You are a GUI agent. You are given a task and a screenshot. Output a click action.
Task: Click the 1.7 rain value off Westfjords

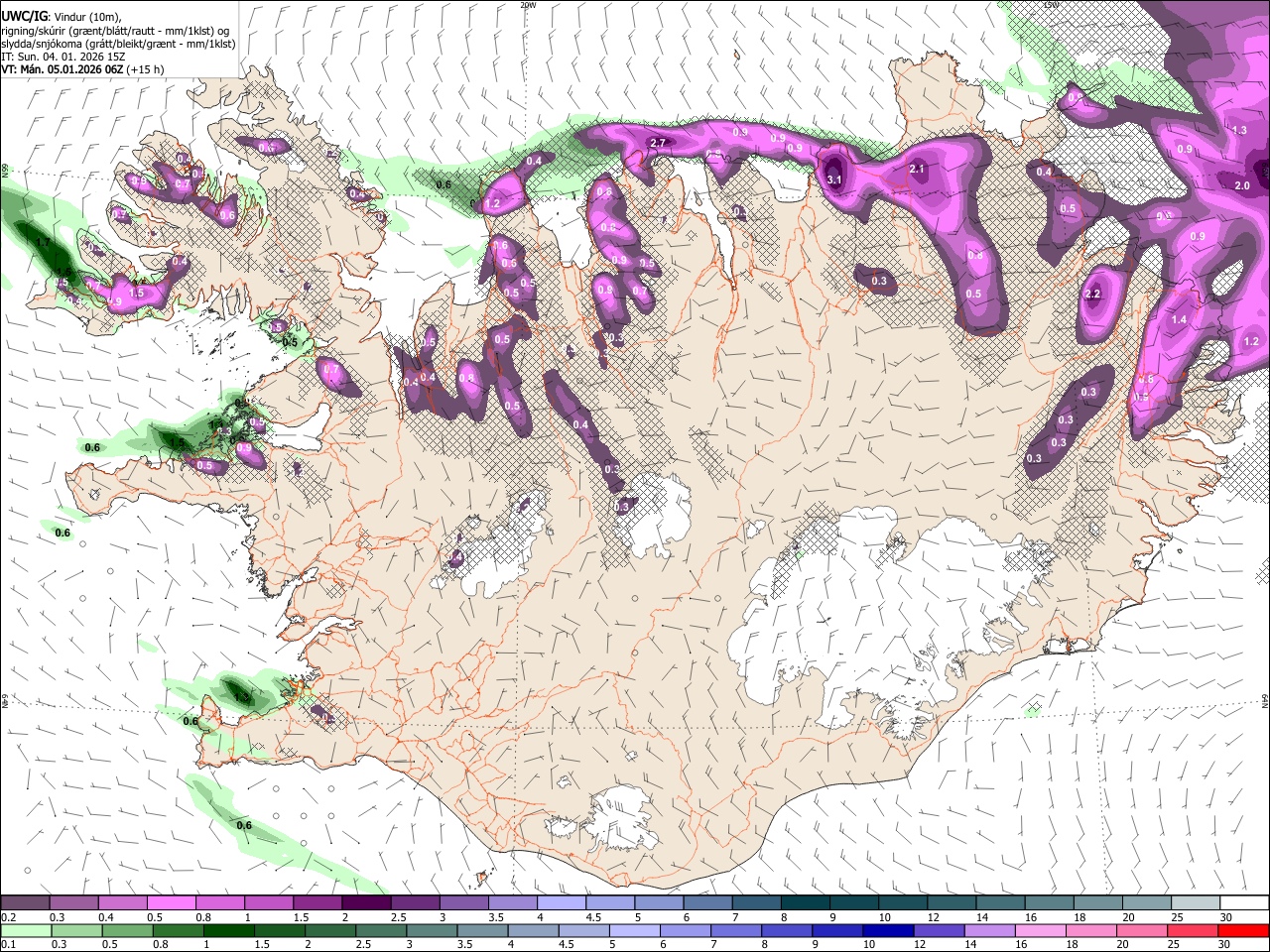(43, 242)
